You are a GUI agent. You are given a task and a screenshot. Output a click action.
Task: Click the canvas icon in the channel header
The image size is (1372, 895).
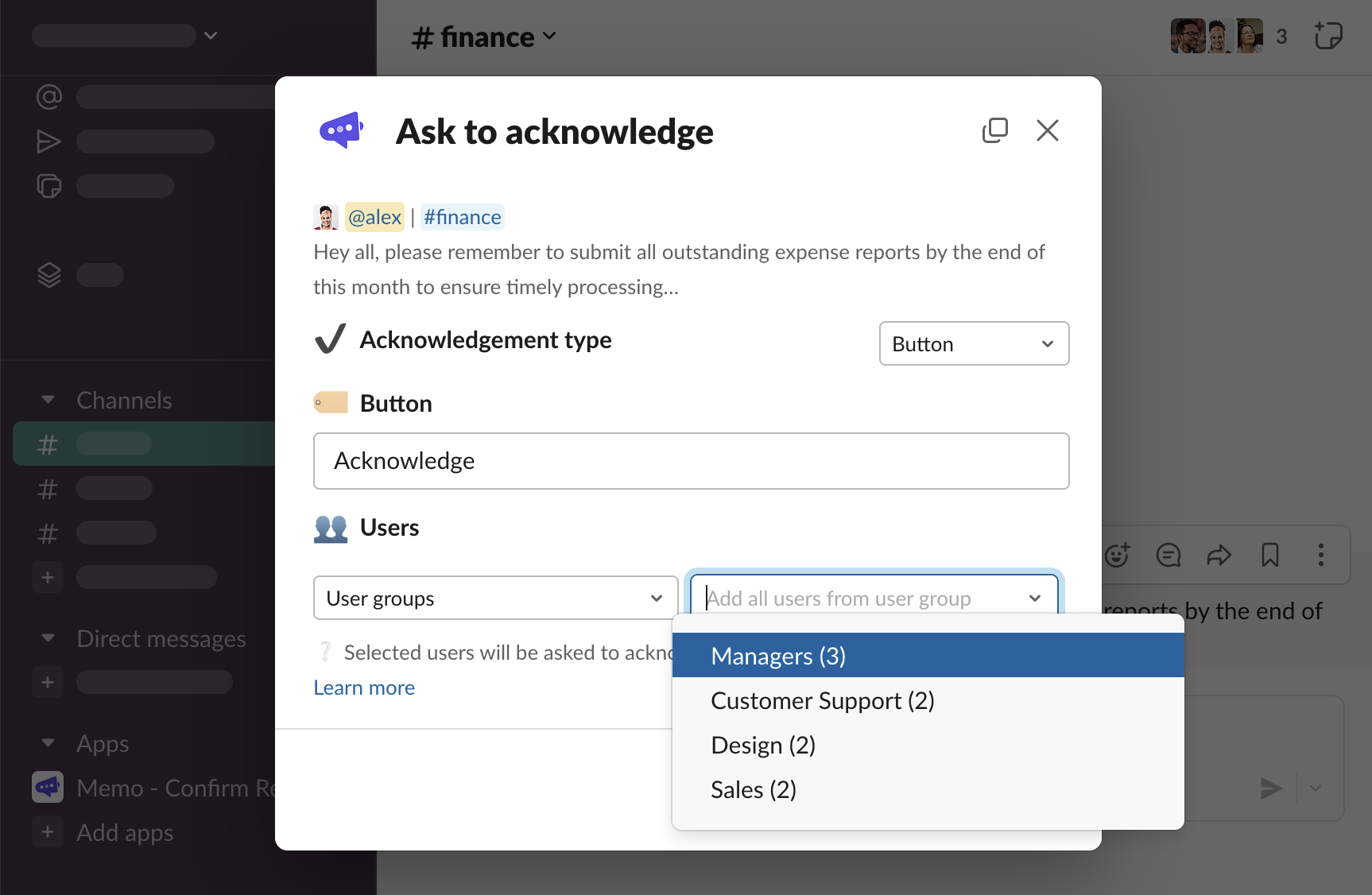(1327, 37)
